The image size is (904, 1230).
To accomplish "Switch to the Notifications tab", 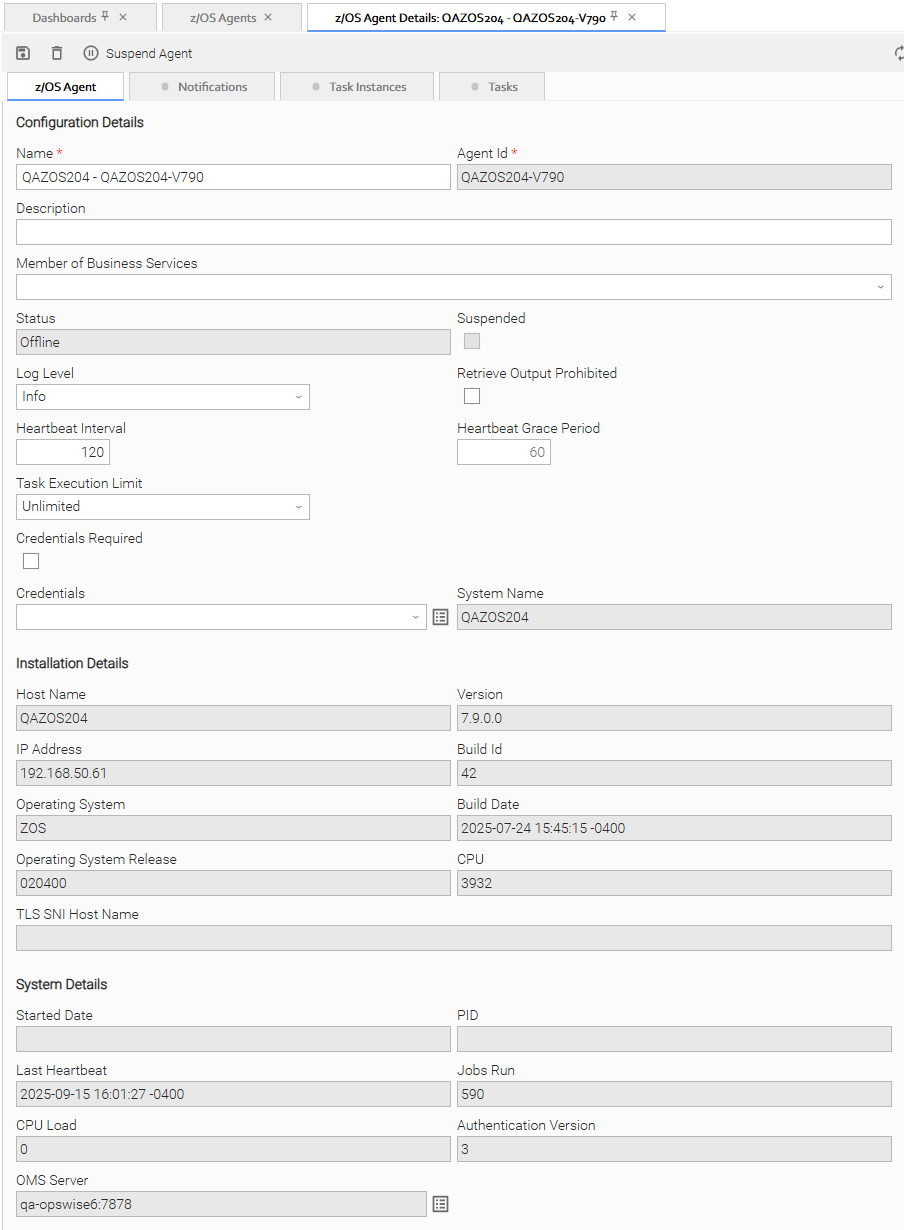I will click(x=203, y=87).
